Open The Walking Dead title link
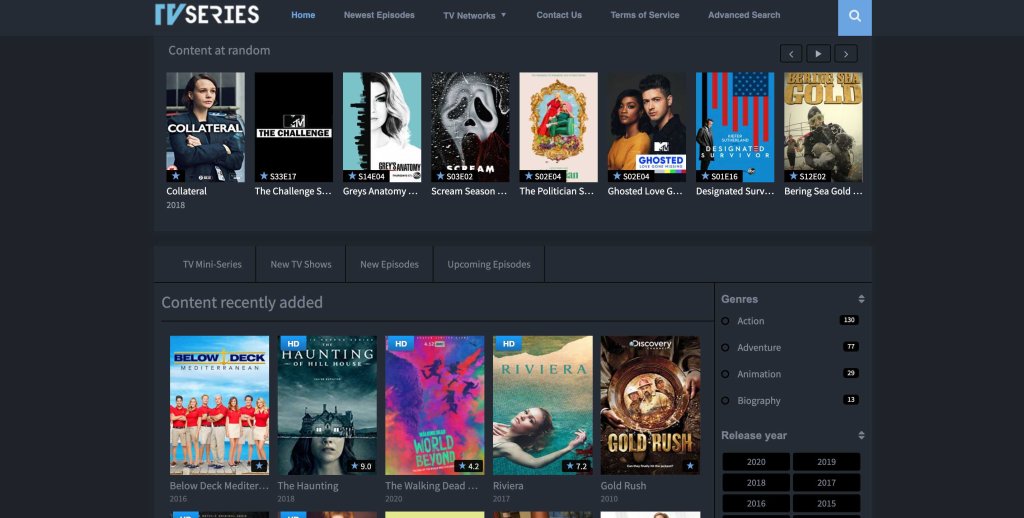Screen dimensions: 1024x518 [x=432, y=486]
